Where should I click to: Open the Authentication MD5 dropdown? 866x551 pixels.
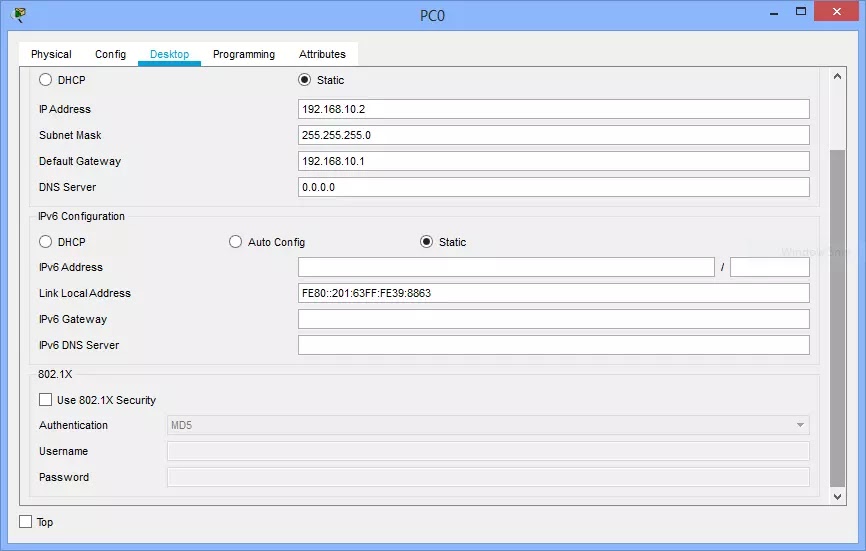[x=488, y=425]
